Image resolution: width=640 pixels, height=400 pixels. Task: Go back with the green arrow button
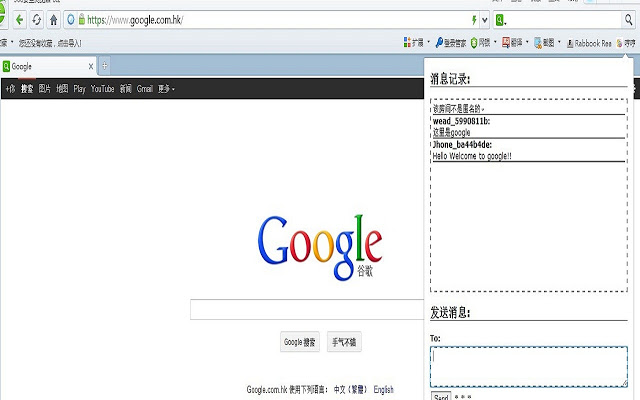pyautogui.click(x=19, y=20)
